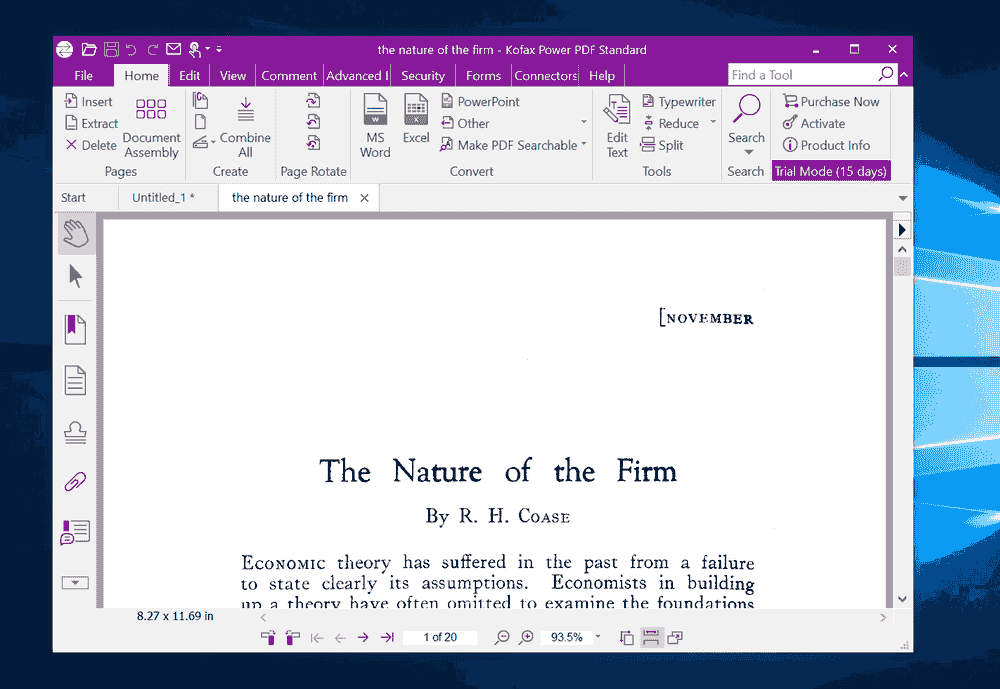Open the zoom level 93.5% dropdown
The image size is (1000, 689).
pyautogui.click(x=597, y=636)
